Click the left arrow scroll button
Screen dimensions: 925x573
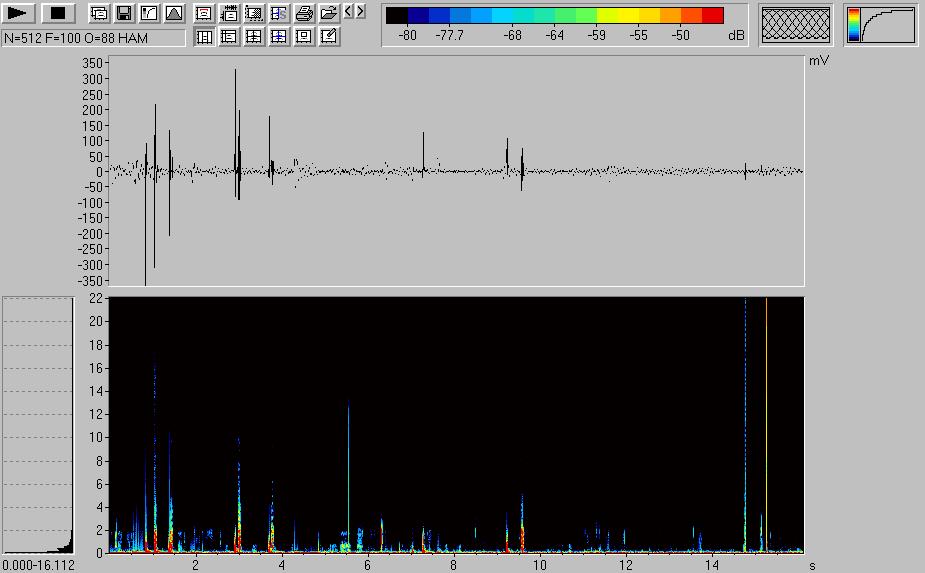(x=347, y=12)
